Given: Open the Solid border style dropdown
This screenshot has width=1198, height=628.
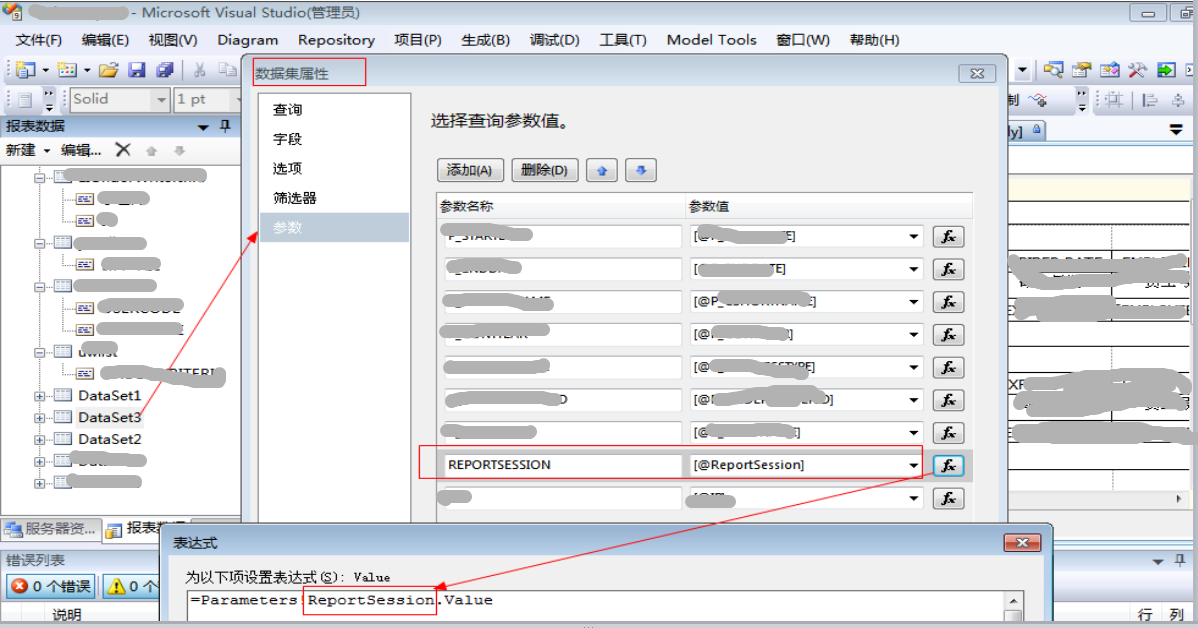Looking at the screenshot, I should pyautogui.click(x=160, y=99).
